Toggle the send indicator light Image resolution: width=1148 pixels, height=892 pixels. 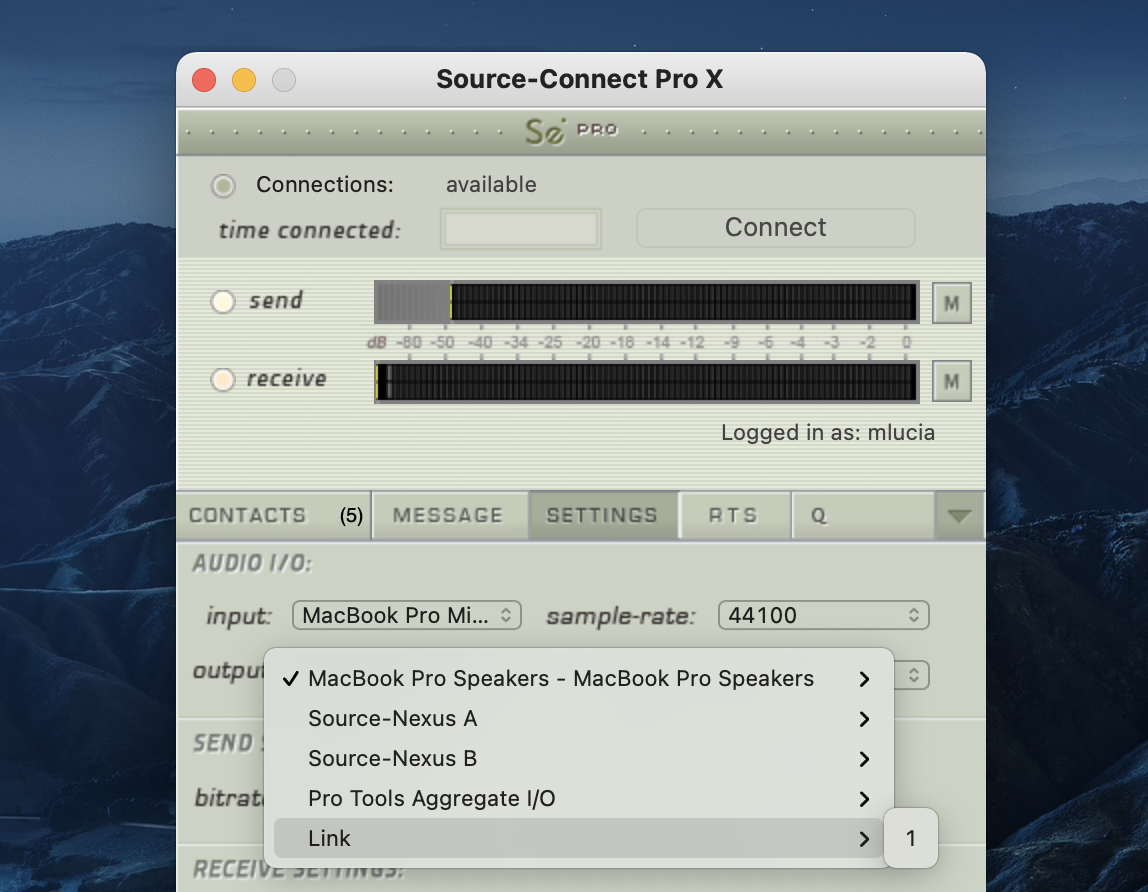(223, 301)
